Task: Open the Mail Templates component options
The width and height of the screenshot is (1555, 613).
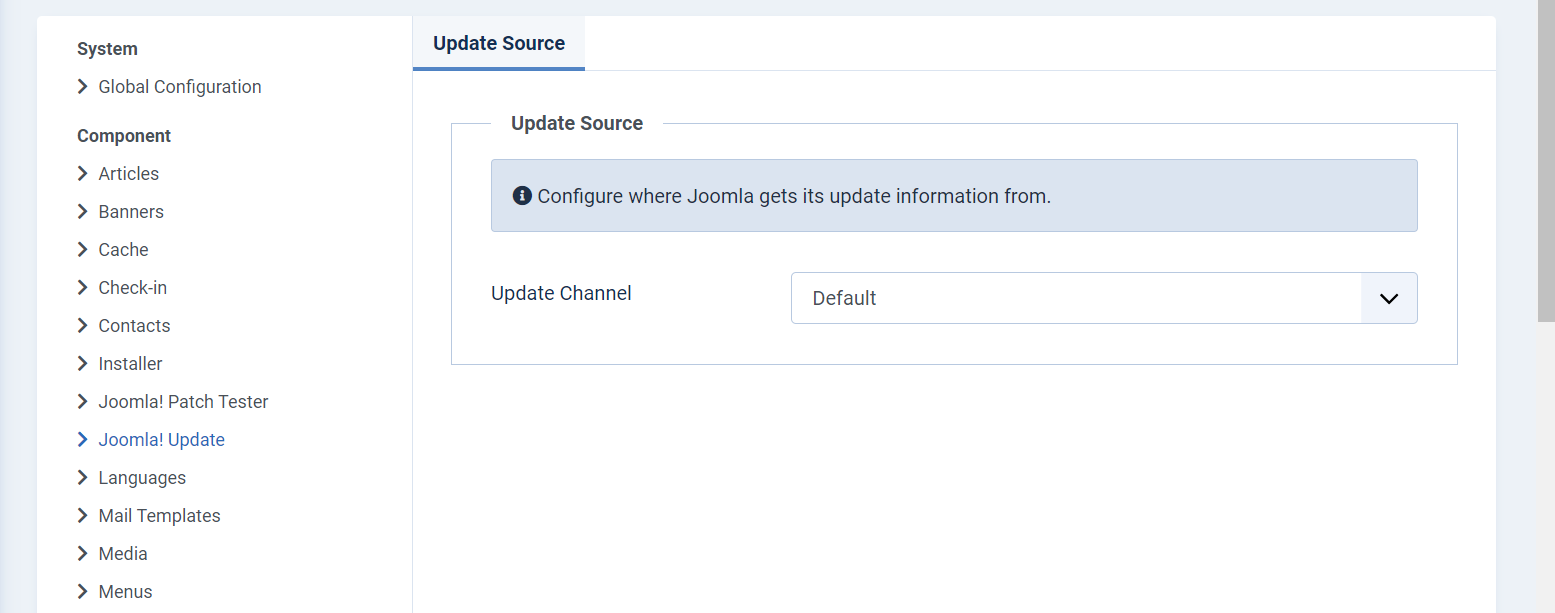Action: [x=160, y=516]
